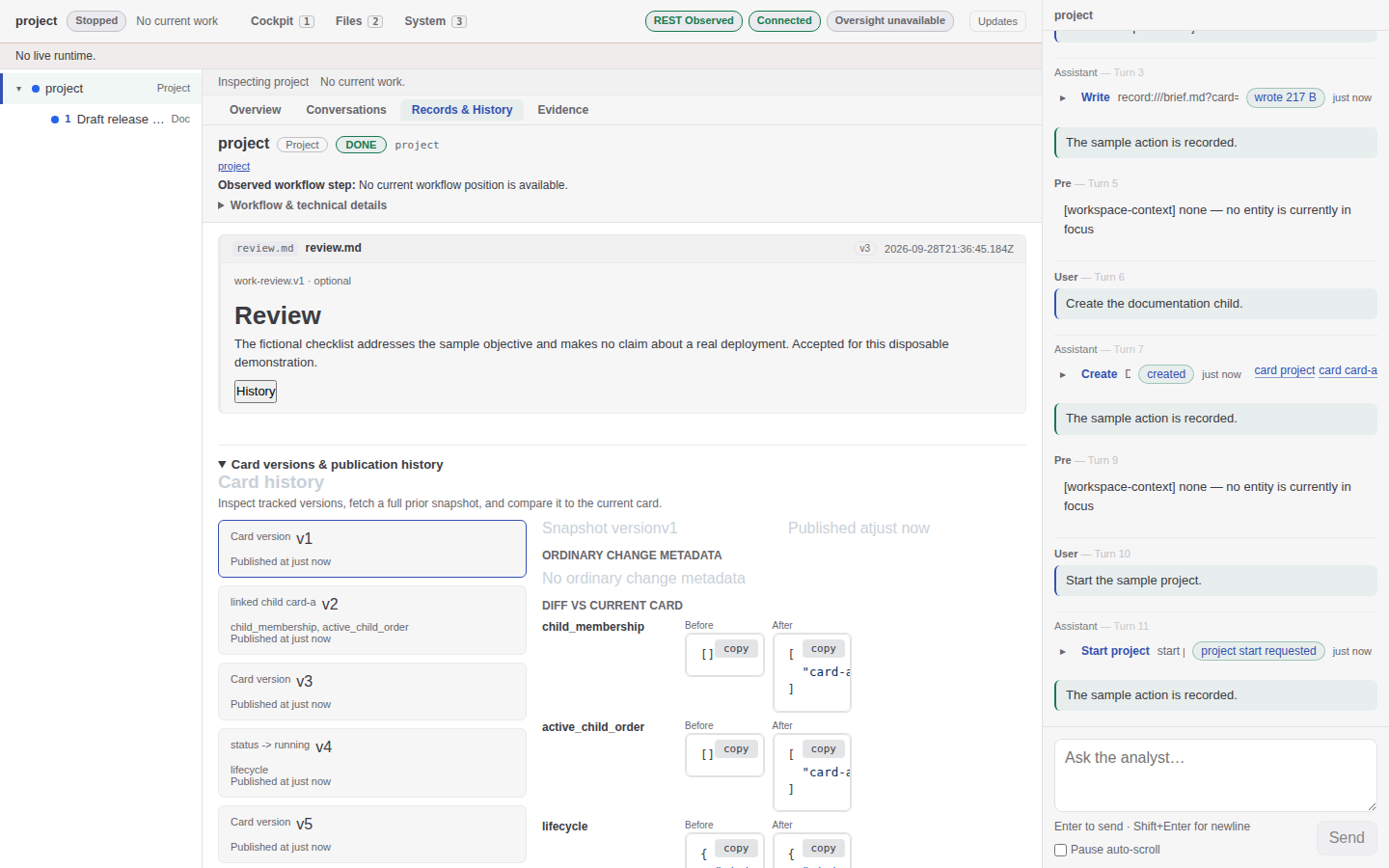
Task: Click the REST Observed status badge
Action: (694, 21)
